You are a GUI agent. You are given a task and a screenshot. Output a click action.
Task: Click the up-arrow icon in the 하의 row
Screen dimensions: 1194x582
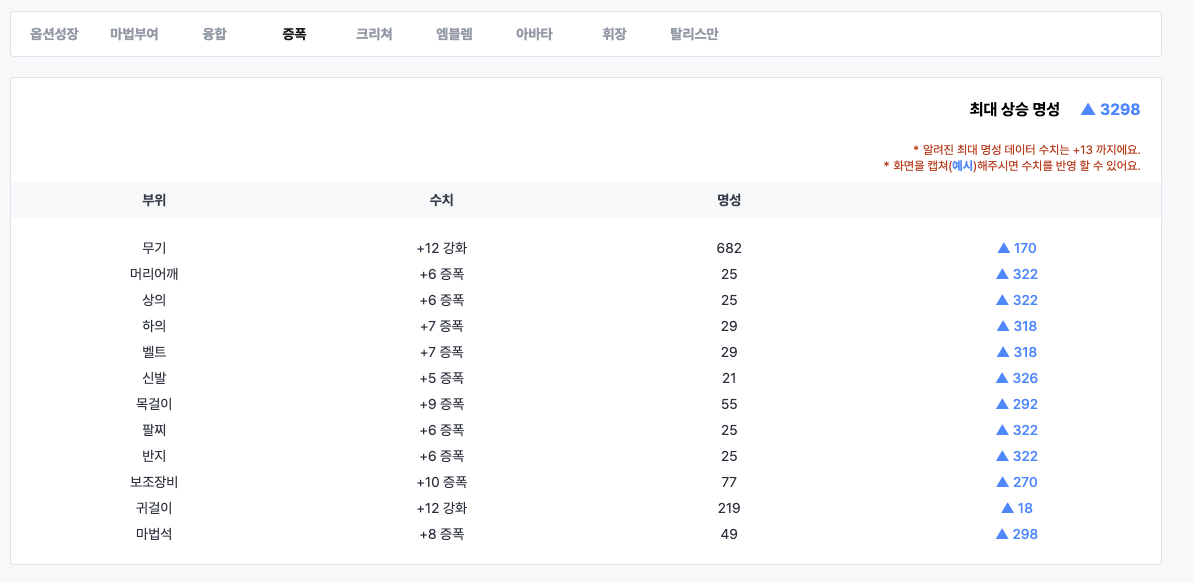[x=1003, y=326]
